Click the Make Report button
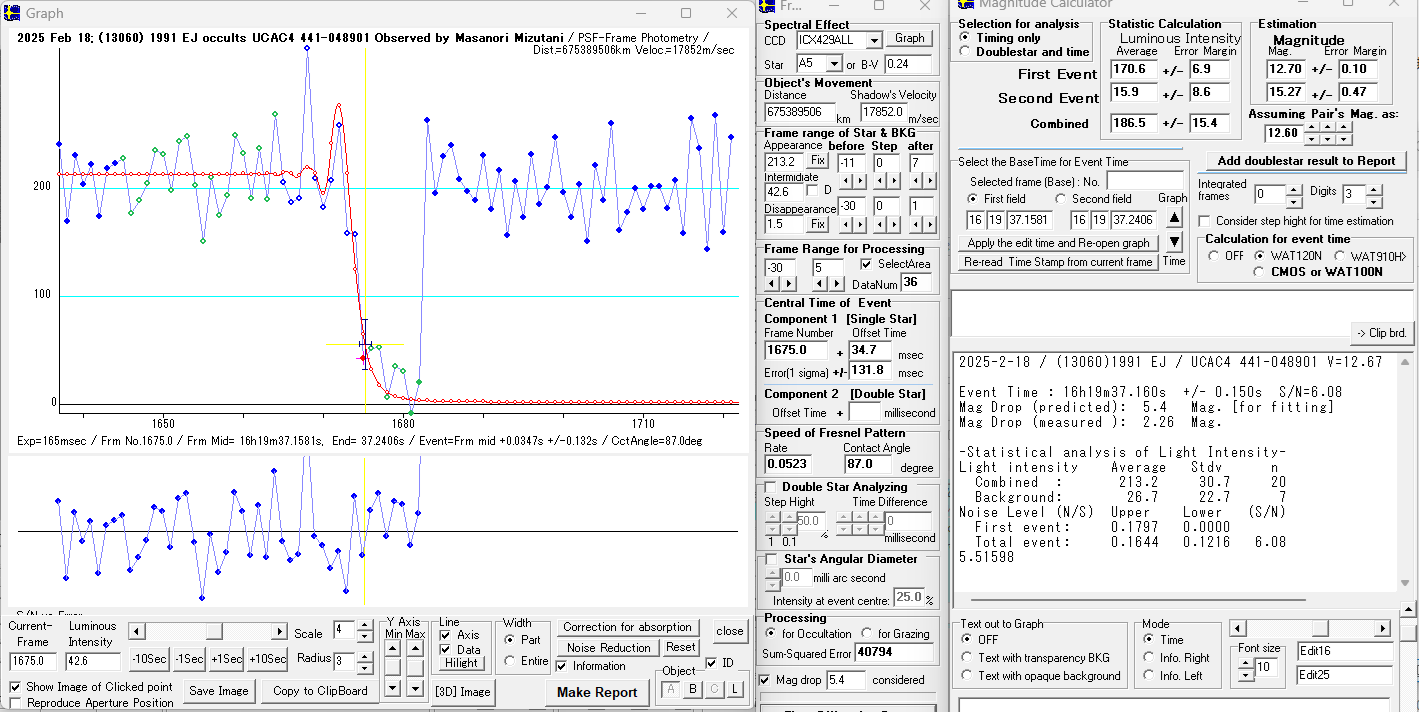 tap(597, 692)
